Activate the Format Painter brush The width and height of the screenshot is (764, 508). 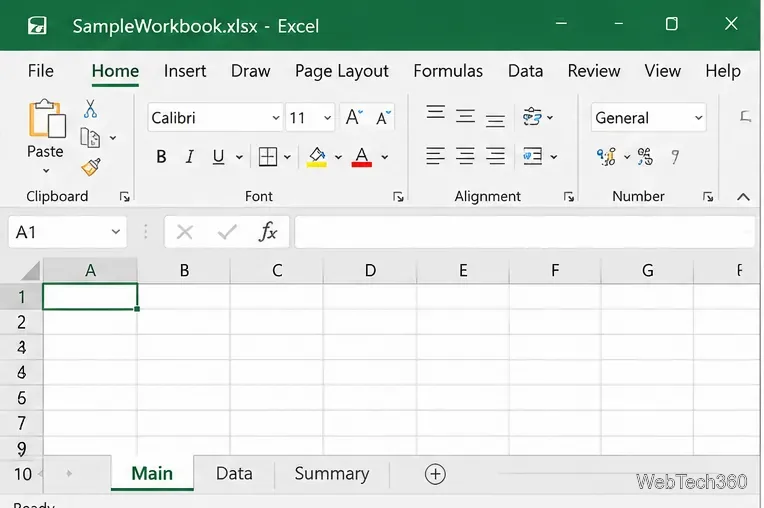pos(91,167)
